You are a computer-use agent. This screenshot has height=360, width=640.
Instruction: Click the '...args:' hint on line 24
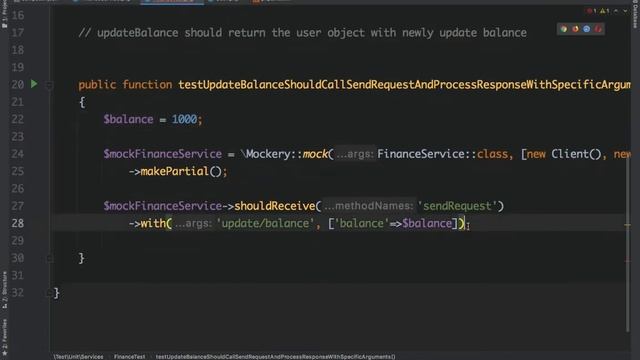coord(355,154)
